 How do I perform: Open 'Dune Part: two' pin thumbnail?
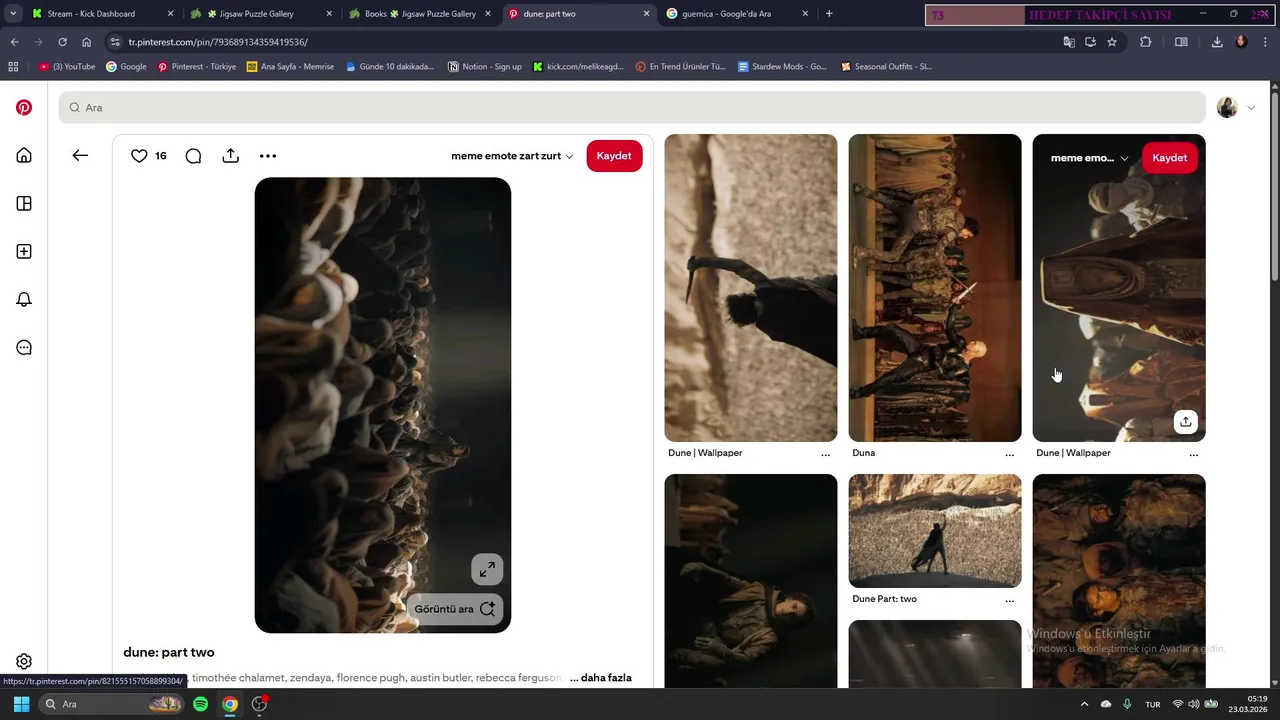(934, 531)
